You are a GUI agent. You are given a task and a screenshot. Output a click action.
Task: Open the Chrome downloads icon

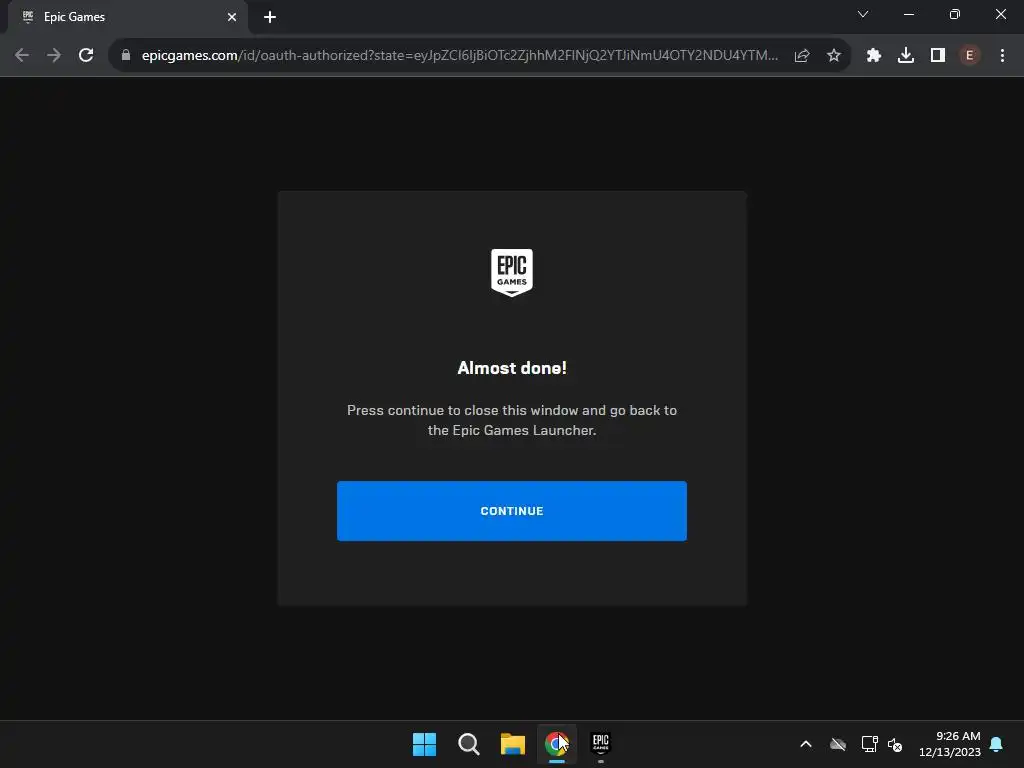click(906, 56)
